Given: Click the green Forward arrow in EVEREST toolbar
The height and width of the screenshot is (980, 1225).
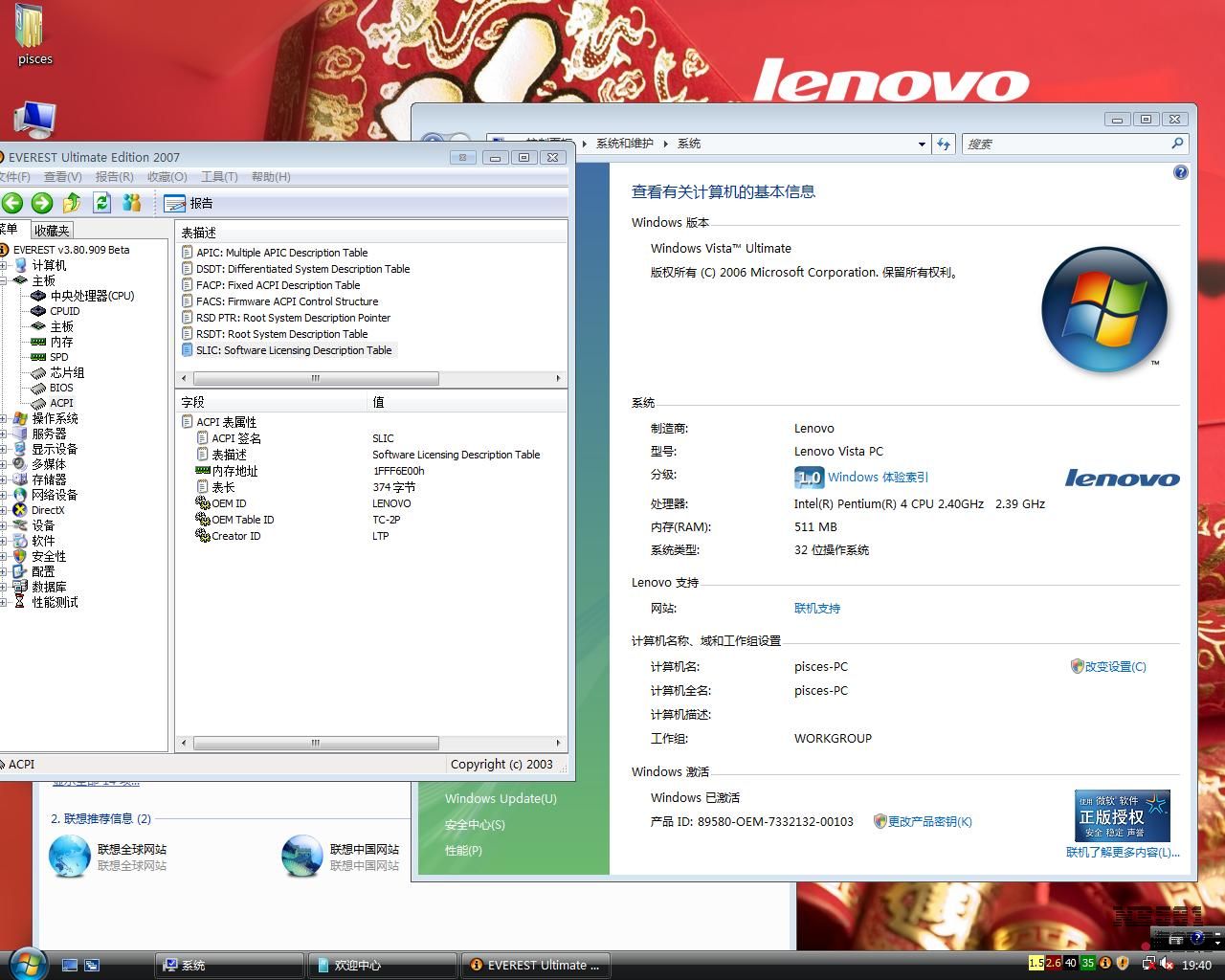Looking at the screenshot, I should pyautogui.click(x=41, y=202).
